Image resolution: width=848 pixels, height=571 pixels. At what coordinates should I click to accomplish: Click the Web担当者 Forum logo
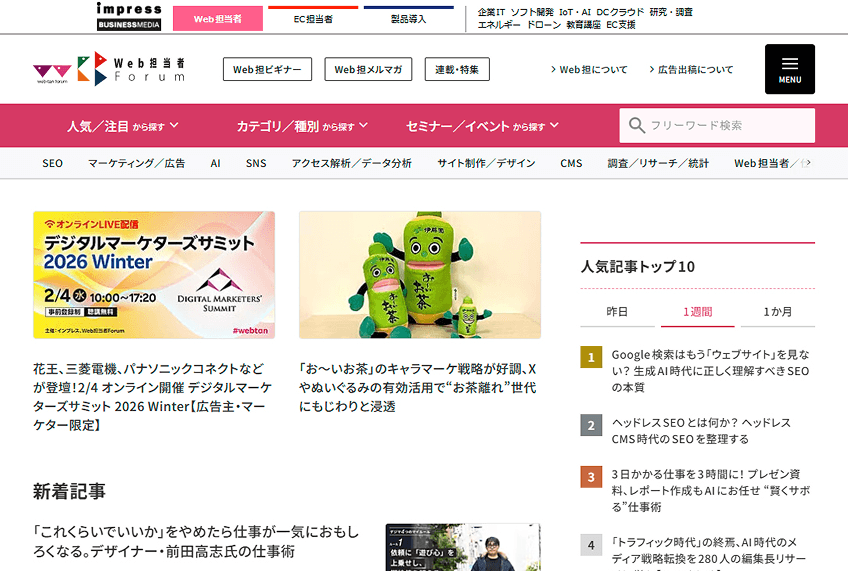[109, 69]
